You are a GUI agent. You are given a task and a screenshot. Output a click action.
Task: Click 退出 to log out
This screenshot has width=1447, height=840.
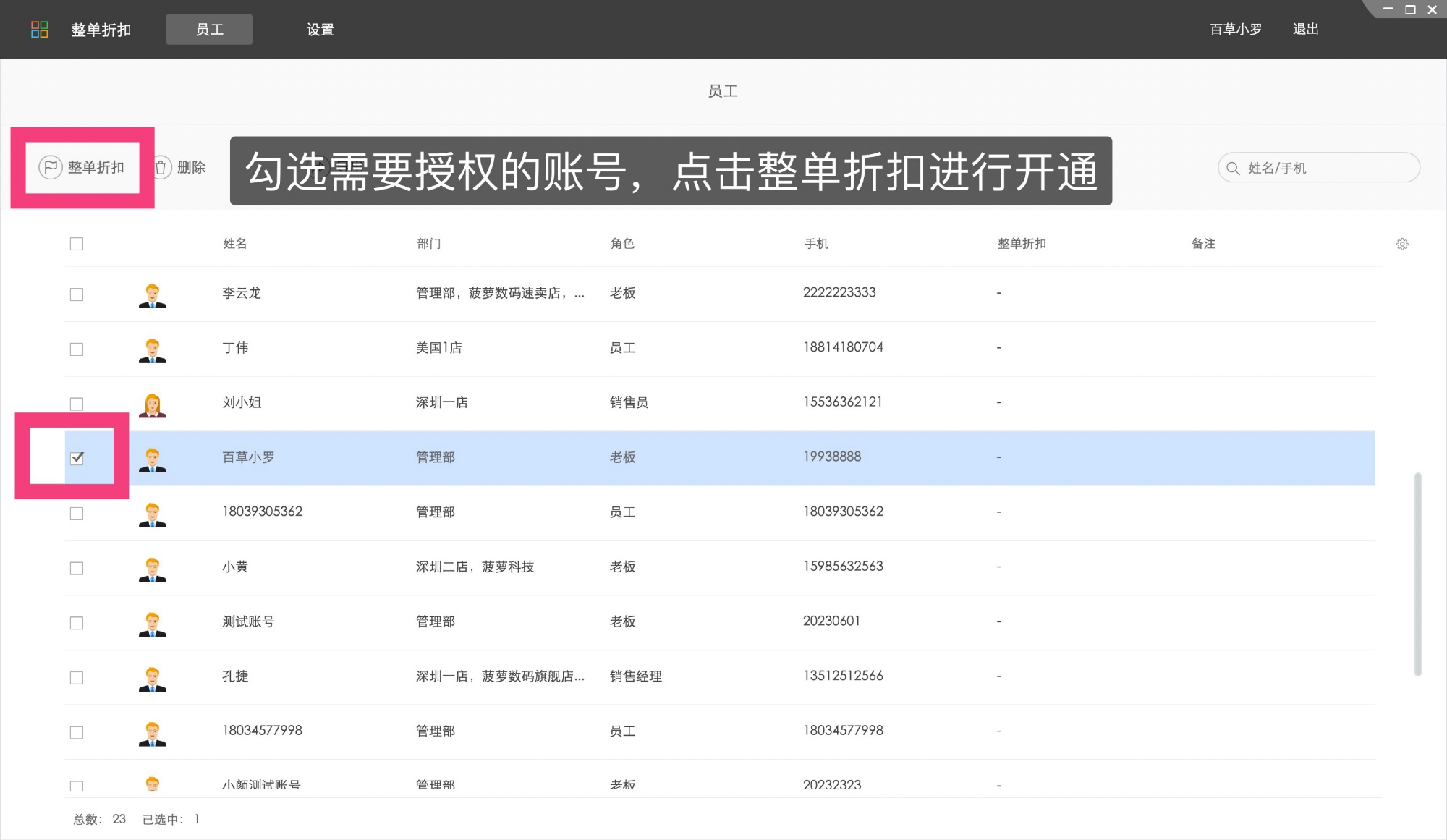[1304, 29]
